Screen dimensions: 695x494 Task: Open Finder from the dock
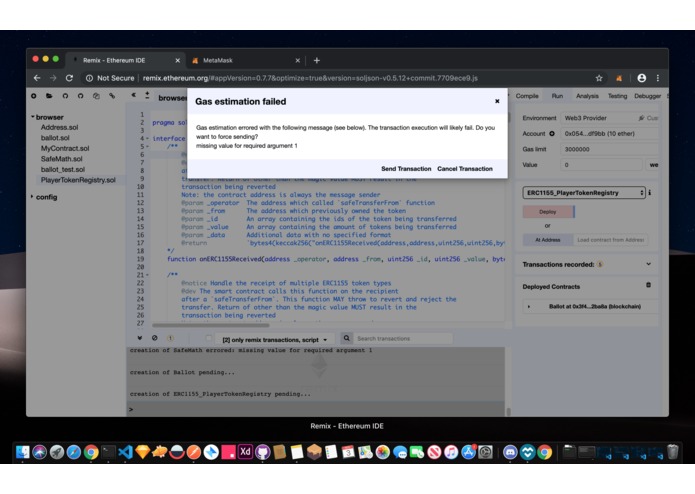point(22,452)
